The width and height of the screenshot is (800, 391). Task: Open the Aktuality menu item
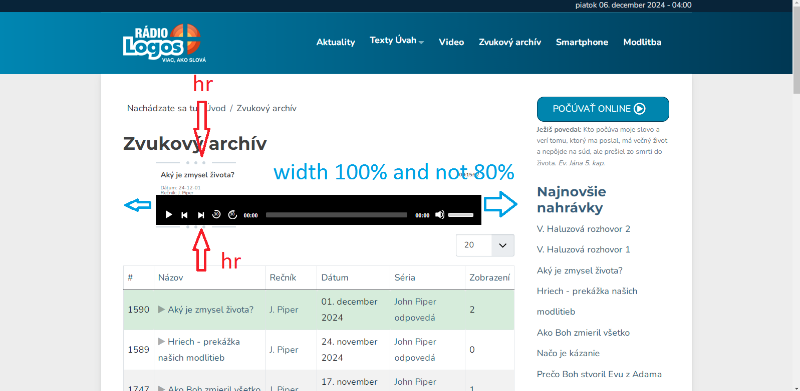(x=336, y=42)
